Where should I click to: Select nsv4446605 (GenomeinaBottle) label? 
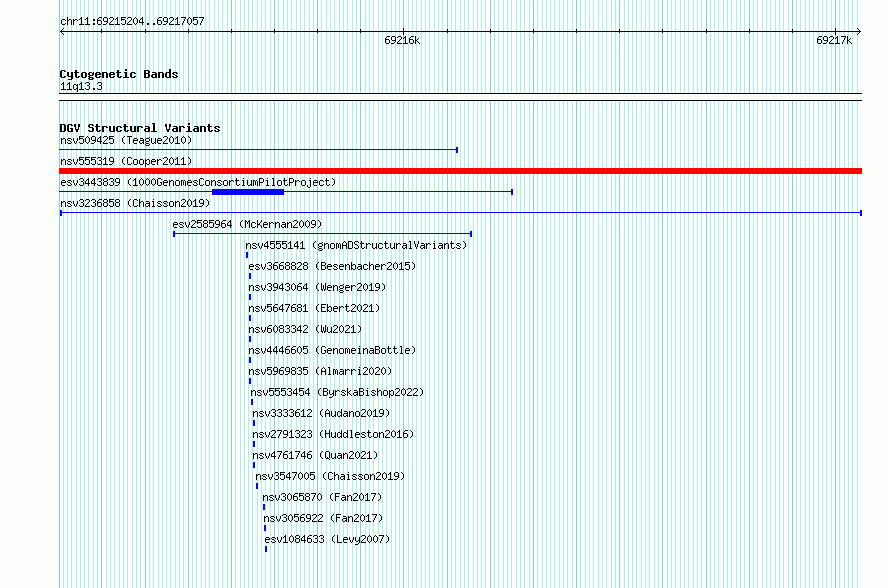click(x=332, y=350)
